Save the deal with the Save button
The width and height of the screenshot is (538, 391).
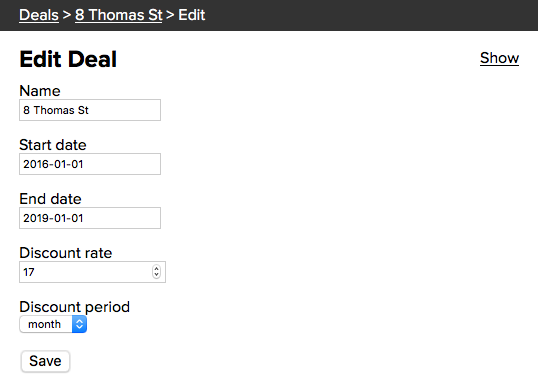(x=45, y=361)
